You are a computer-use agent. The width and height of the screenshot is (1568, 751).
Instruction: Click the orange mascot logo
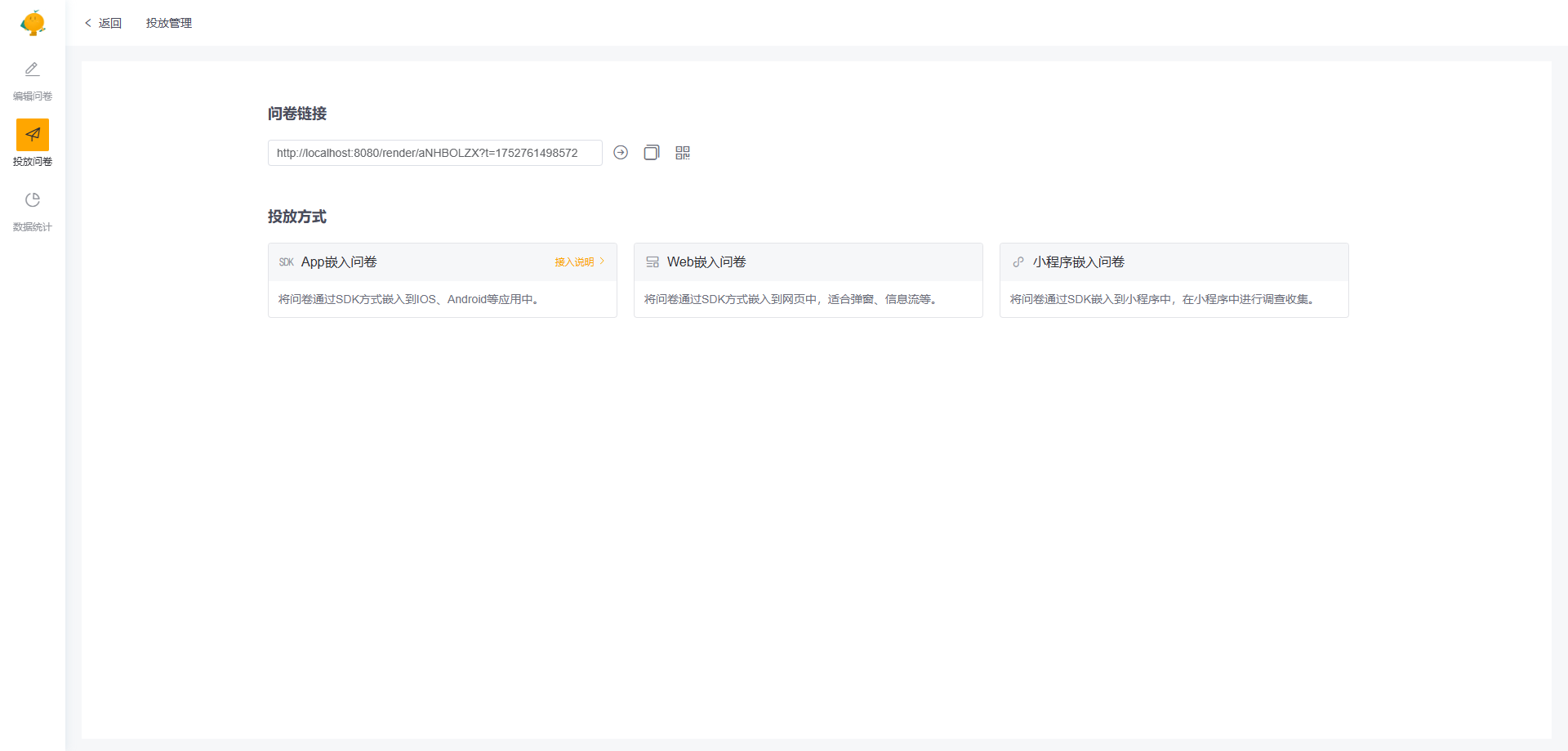tap(33, 23)
